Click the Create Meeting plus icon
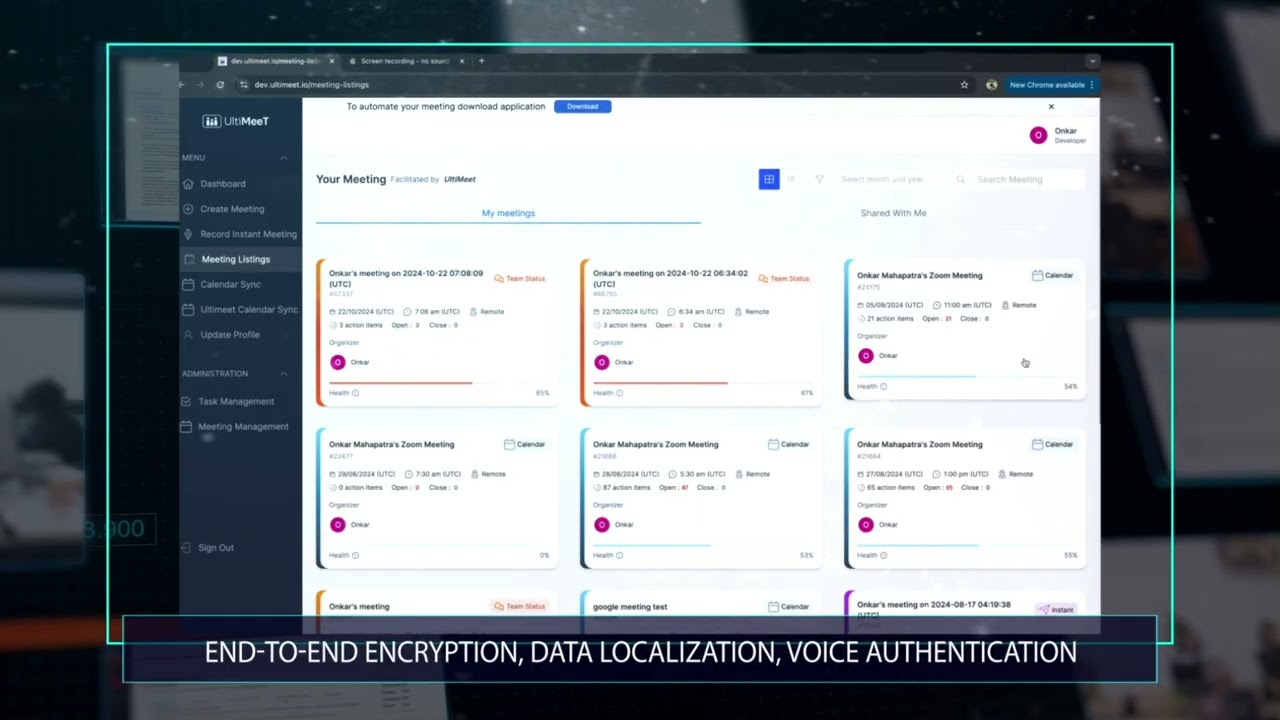Screen dimensions: 1280x720 pyautogui.click(x=188, y=209)
